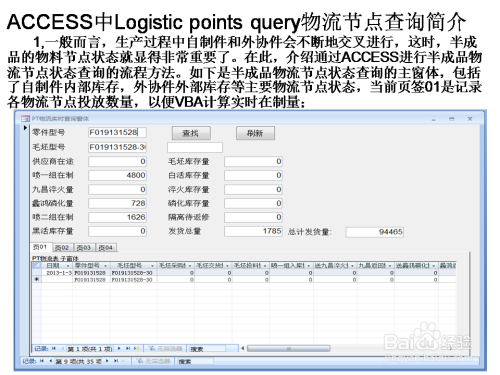Go to previous record in main form navigator

[x=50, y=361]
